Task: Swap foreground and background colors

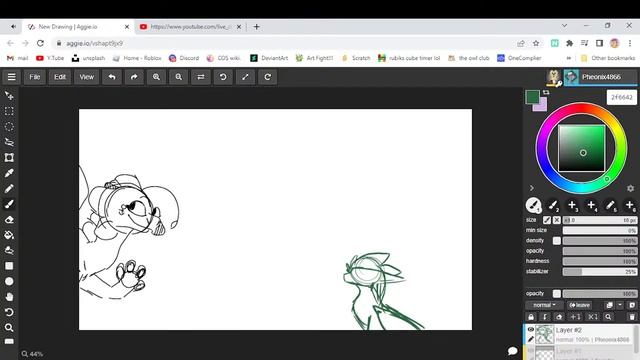Action: pyautogui.click(x=546, y=93)
